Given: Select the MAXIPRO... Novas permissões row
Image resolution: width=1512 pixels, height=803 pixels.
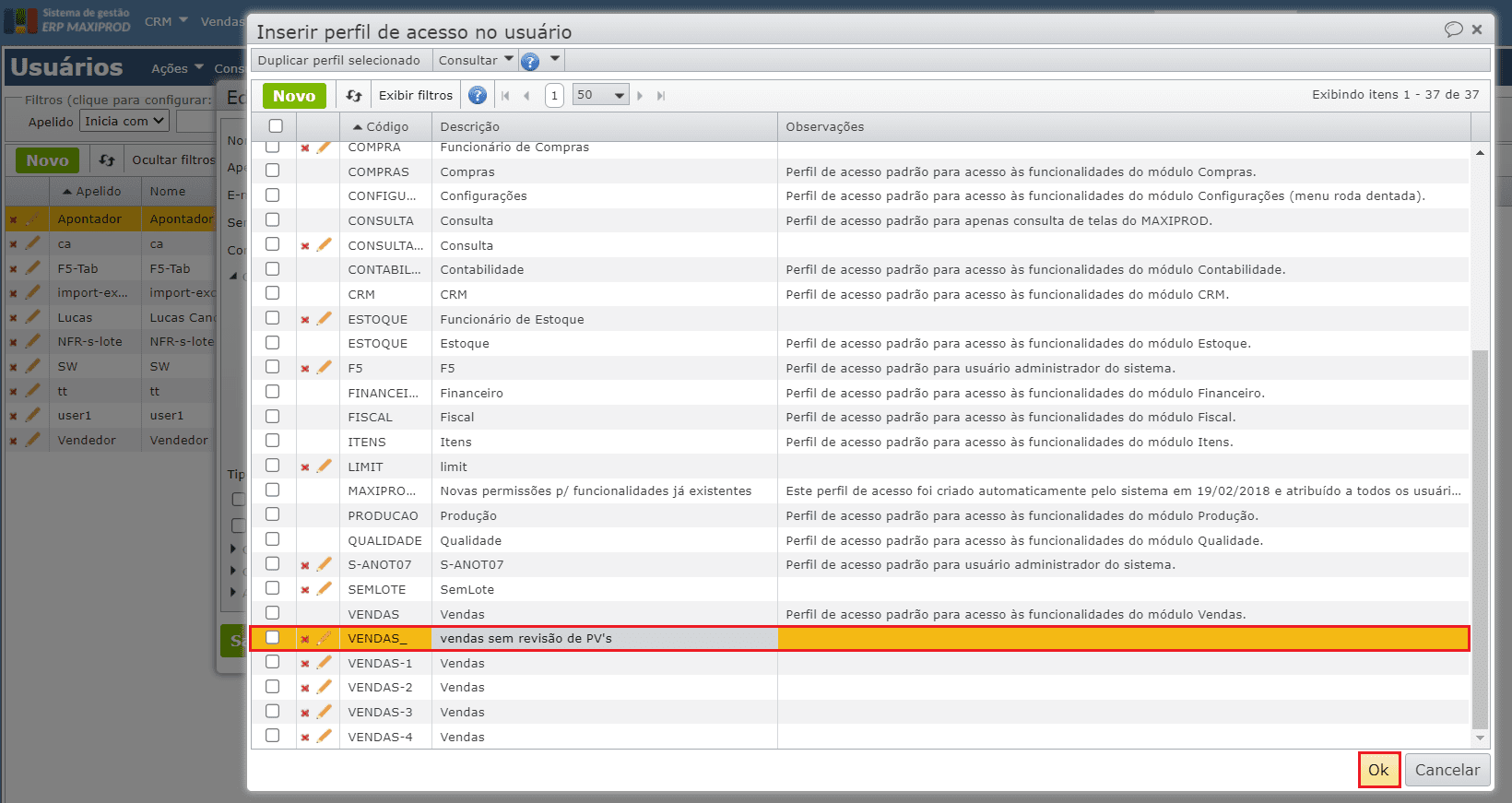Looking at the screenshot, I should coord(859,490).
